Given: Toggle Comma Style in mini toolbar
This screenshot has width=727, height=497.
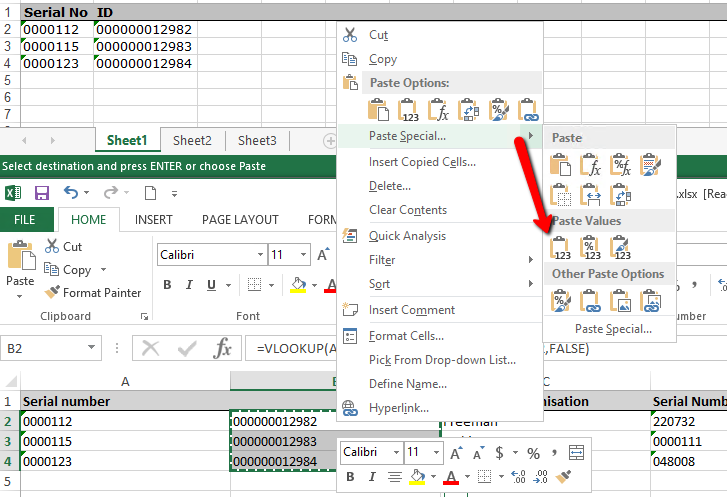Looking at the screenshot, I should click(x=554, y=452).
